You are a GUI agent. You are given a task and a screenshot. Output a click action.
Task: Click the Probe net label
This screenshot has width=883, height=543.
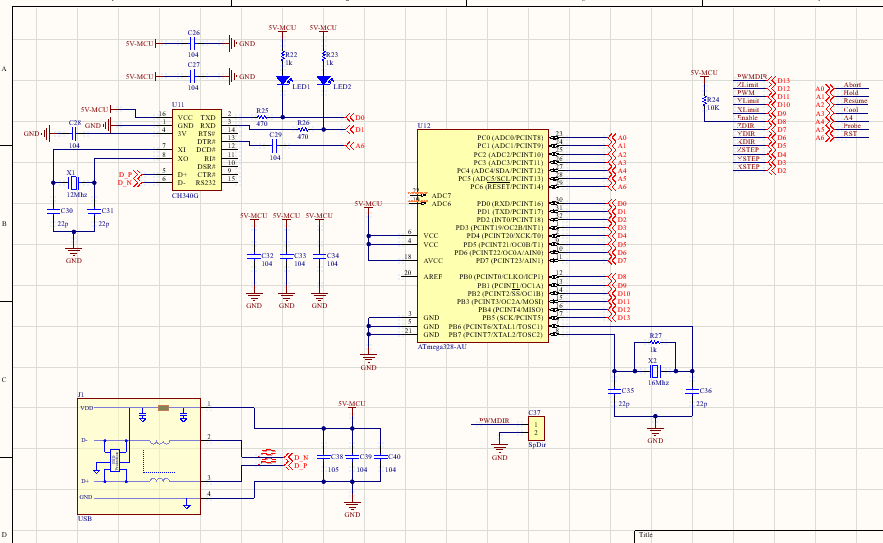click(852, 126)
